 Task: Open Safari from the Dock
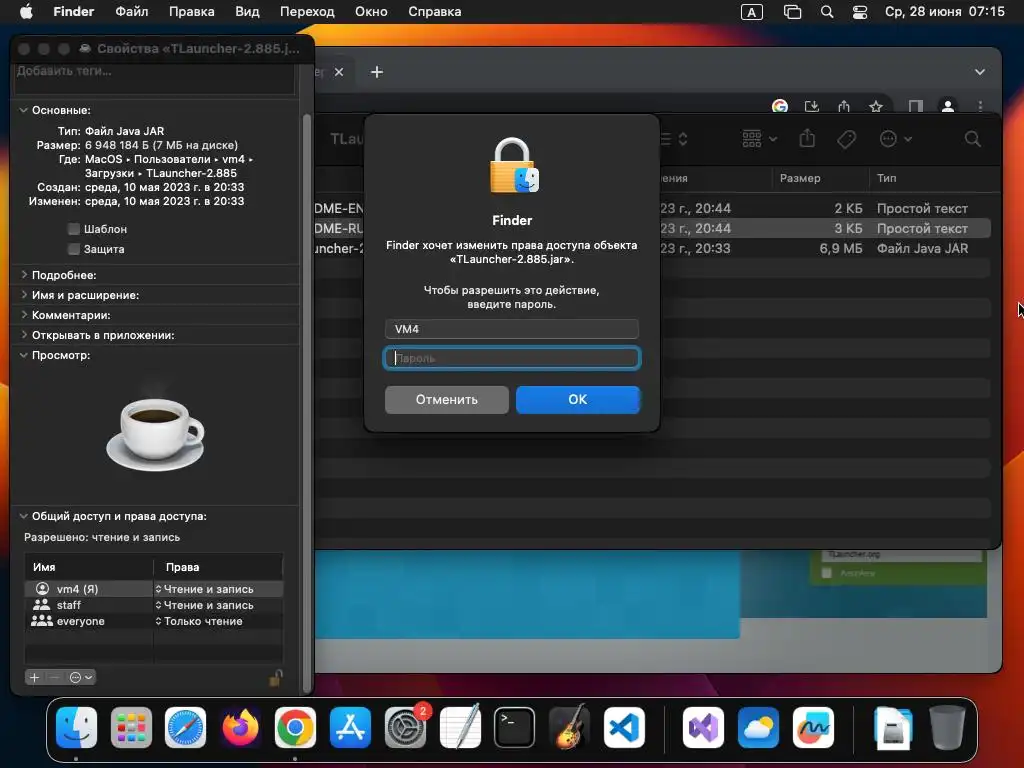(x=185, y=727)
